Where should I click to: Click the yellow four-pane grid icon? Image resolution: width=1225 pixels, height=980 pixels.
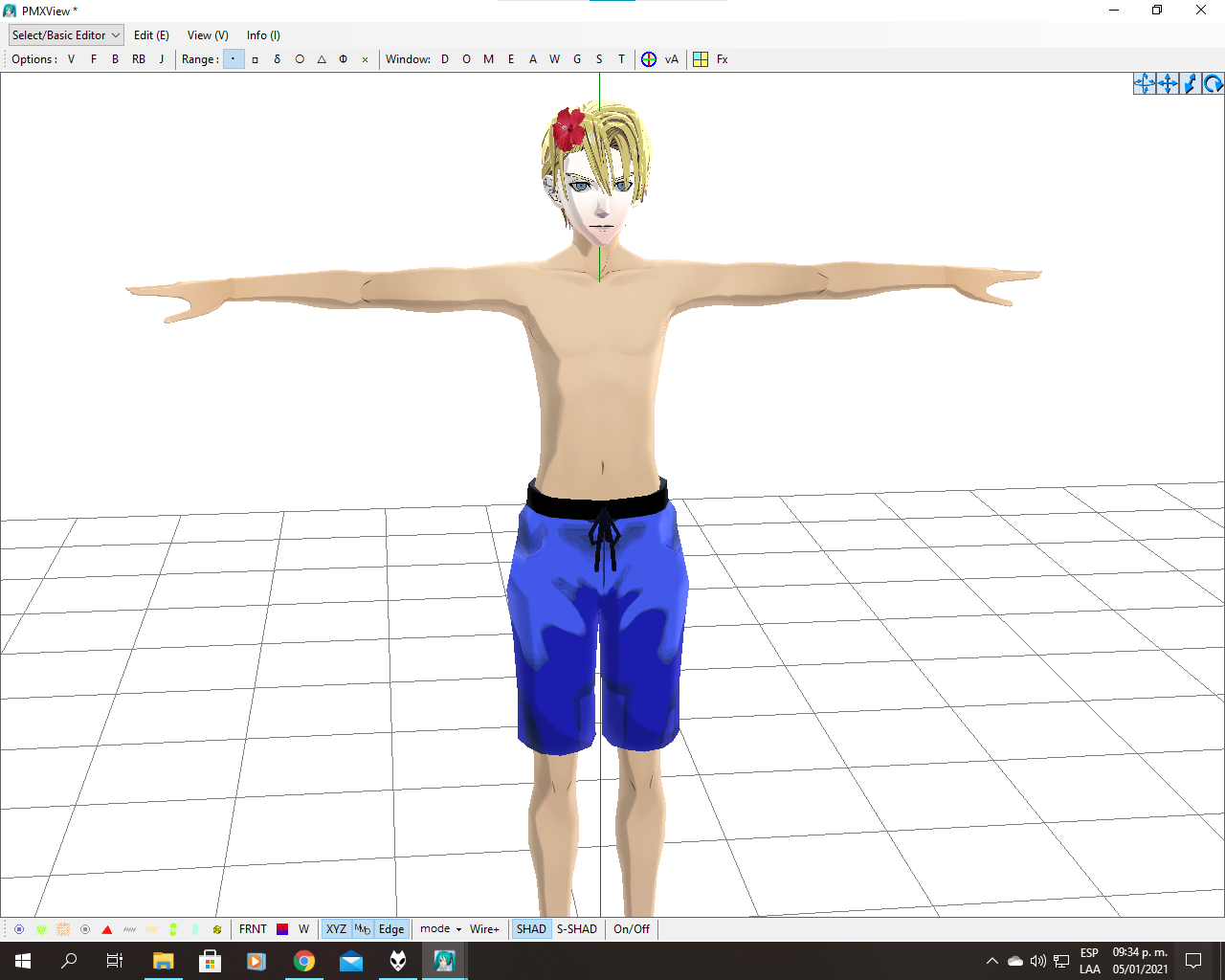pyautogui.click(x=701, y=59)
